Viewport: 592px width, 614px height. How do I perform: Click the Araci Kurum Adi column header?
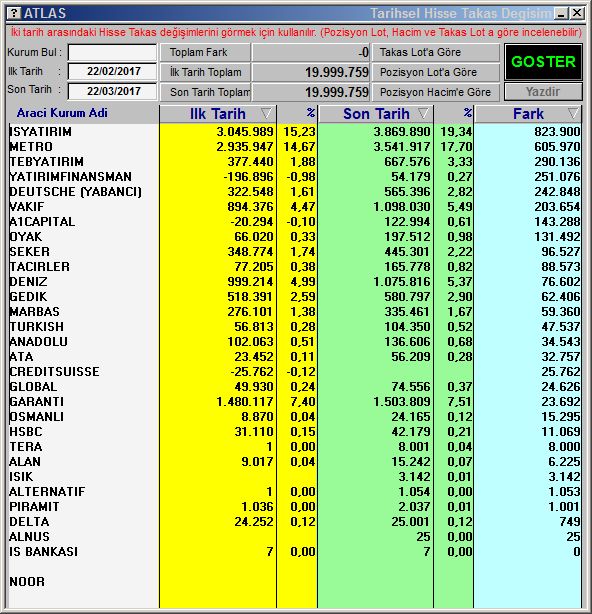(62, 113)
